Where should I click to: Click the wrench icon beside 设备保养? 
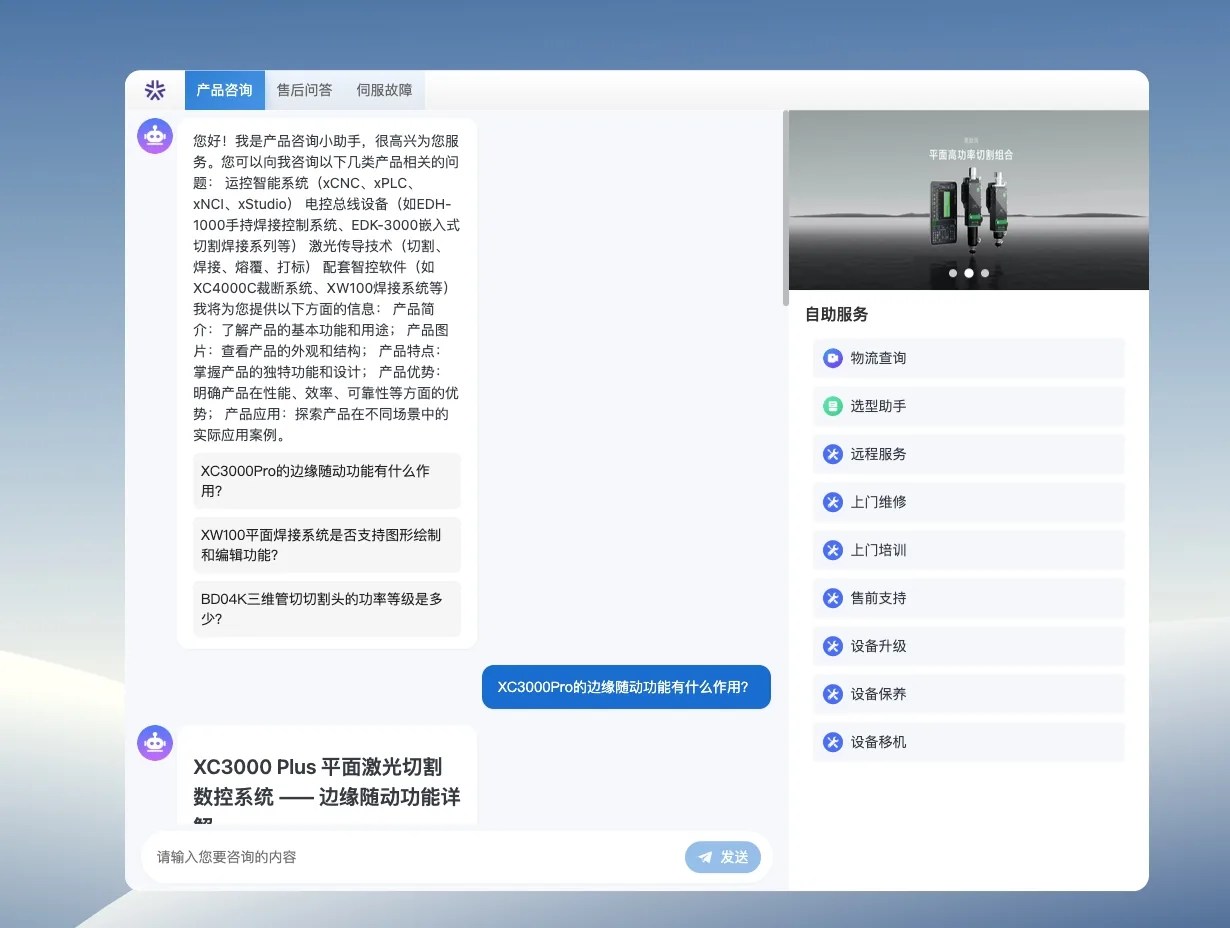click(x=833, y=694)
